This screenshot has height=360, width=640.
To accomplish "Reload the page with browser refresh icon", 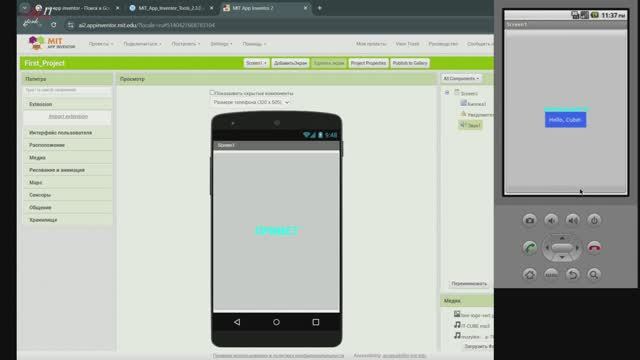I will click(53, 25).
